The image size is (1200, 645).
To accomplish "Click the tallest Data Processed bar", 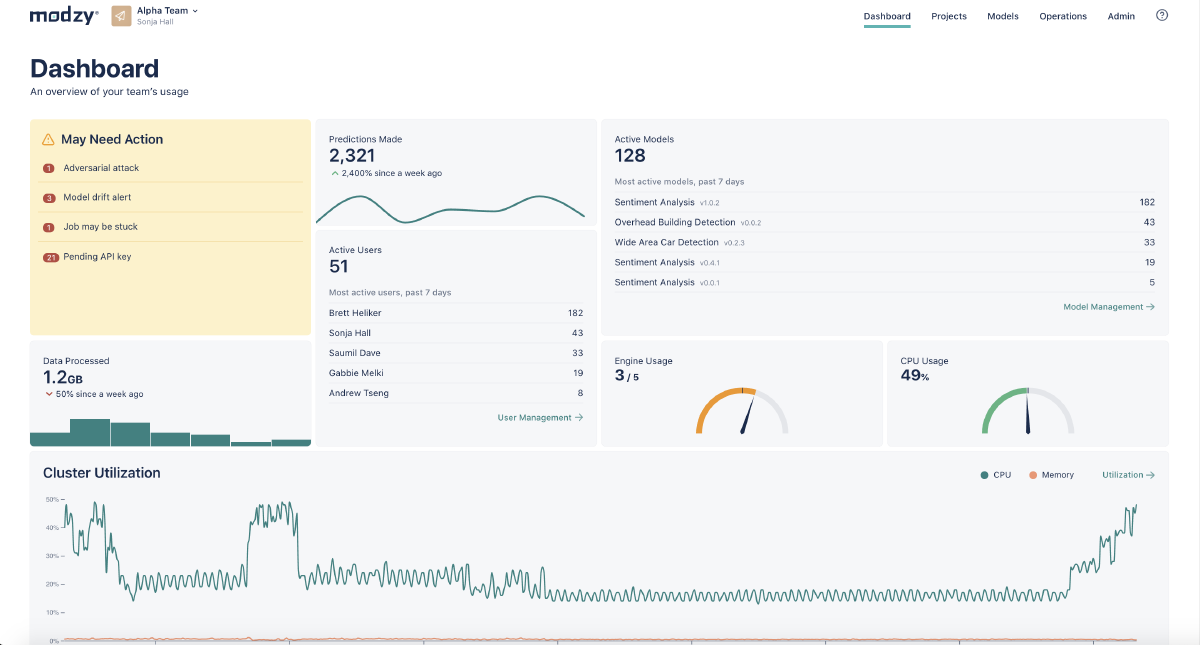I will pyautogui.click(x=90, y=432).
